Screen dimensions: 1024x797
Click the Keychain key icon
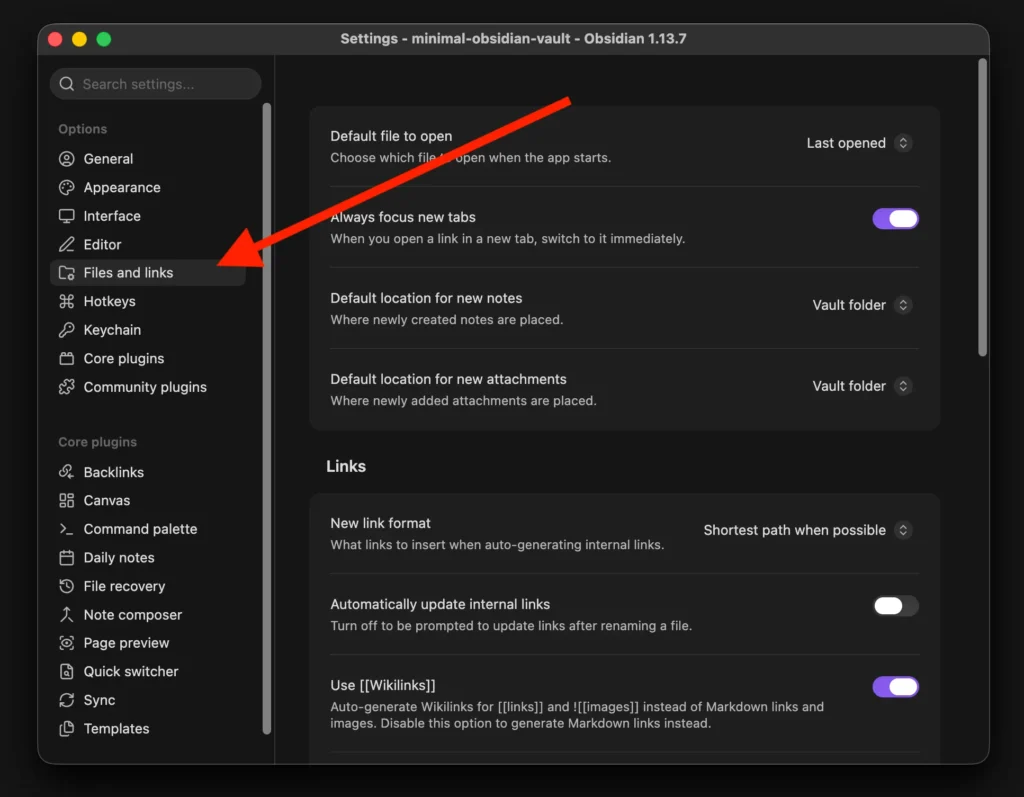(x=67, y=330)
